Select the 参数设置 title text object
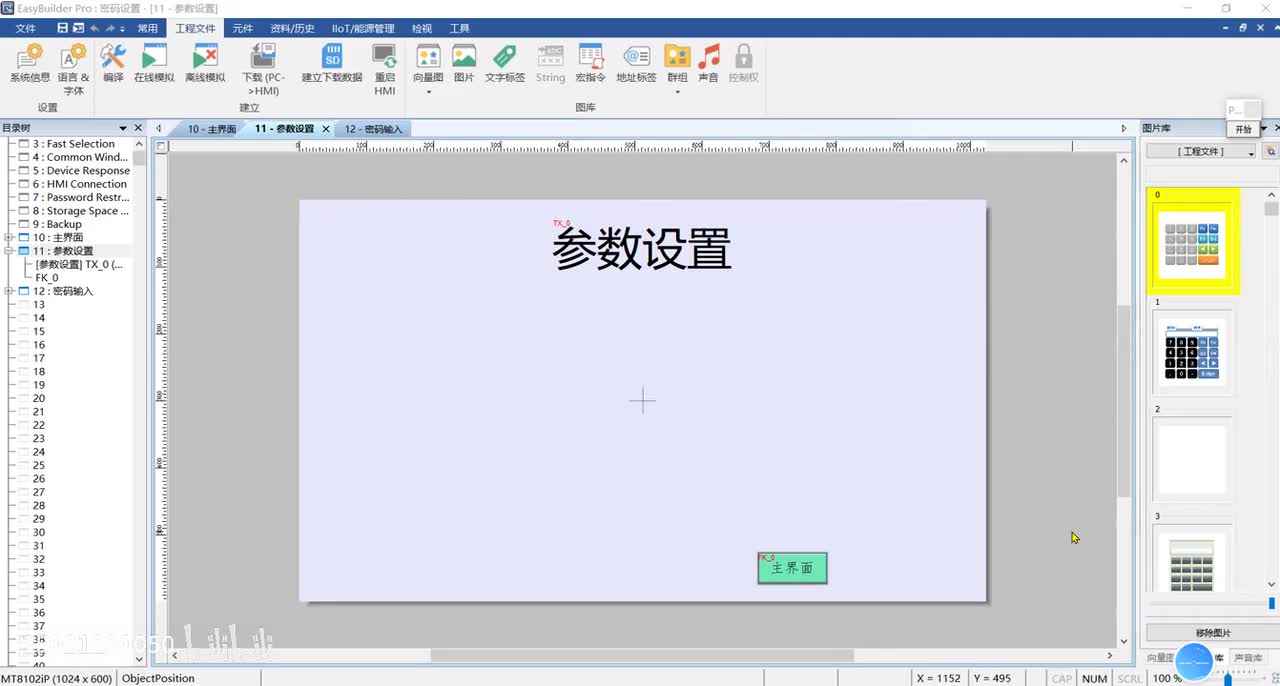 (x=642, y=250)
